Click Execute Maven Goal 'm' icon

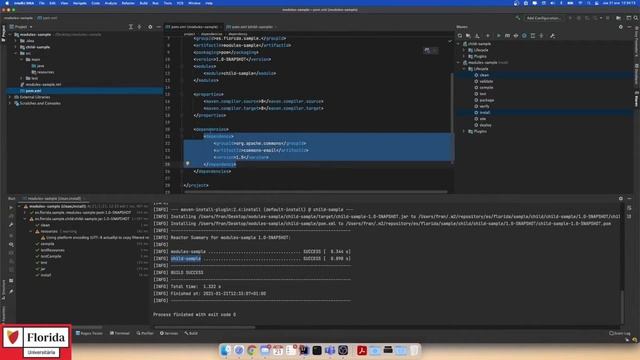[507, 36]
